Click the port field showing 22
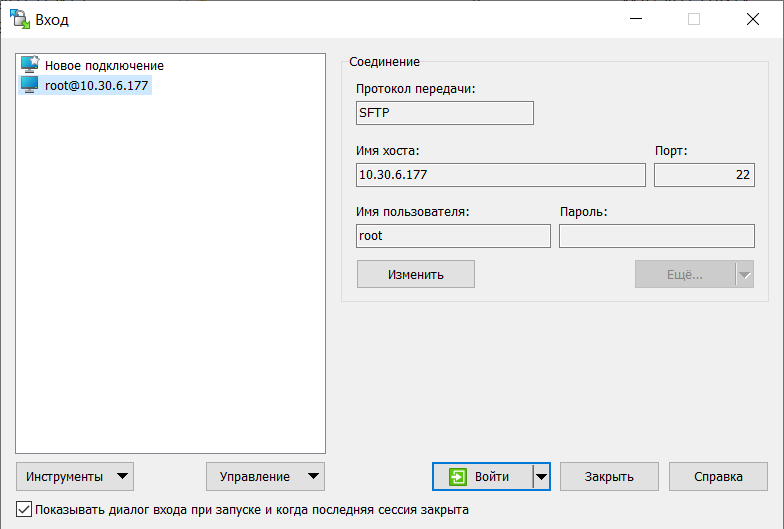Screen dimensions: 784x529 pos(704,175)
